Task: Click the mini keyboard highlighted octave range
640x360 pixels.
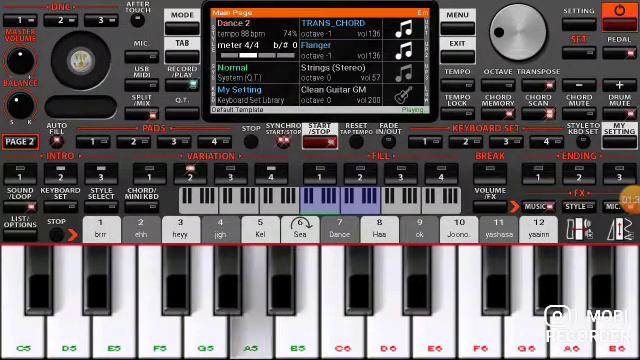Action: coord(340,200)
